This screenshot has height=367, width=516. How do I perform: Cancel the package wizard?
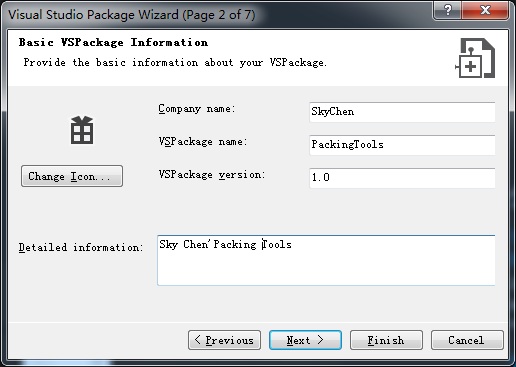(x=467, y=340)
